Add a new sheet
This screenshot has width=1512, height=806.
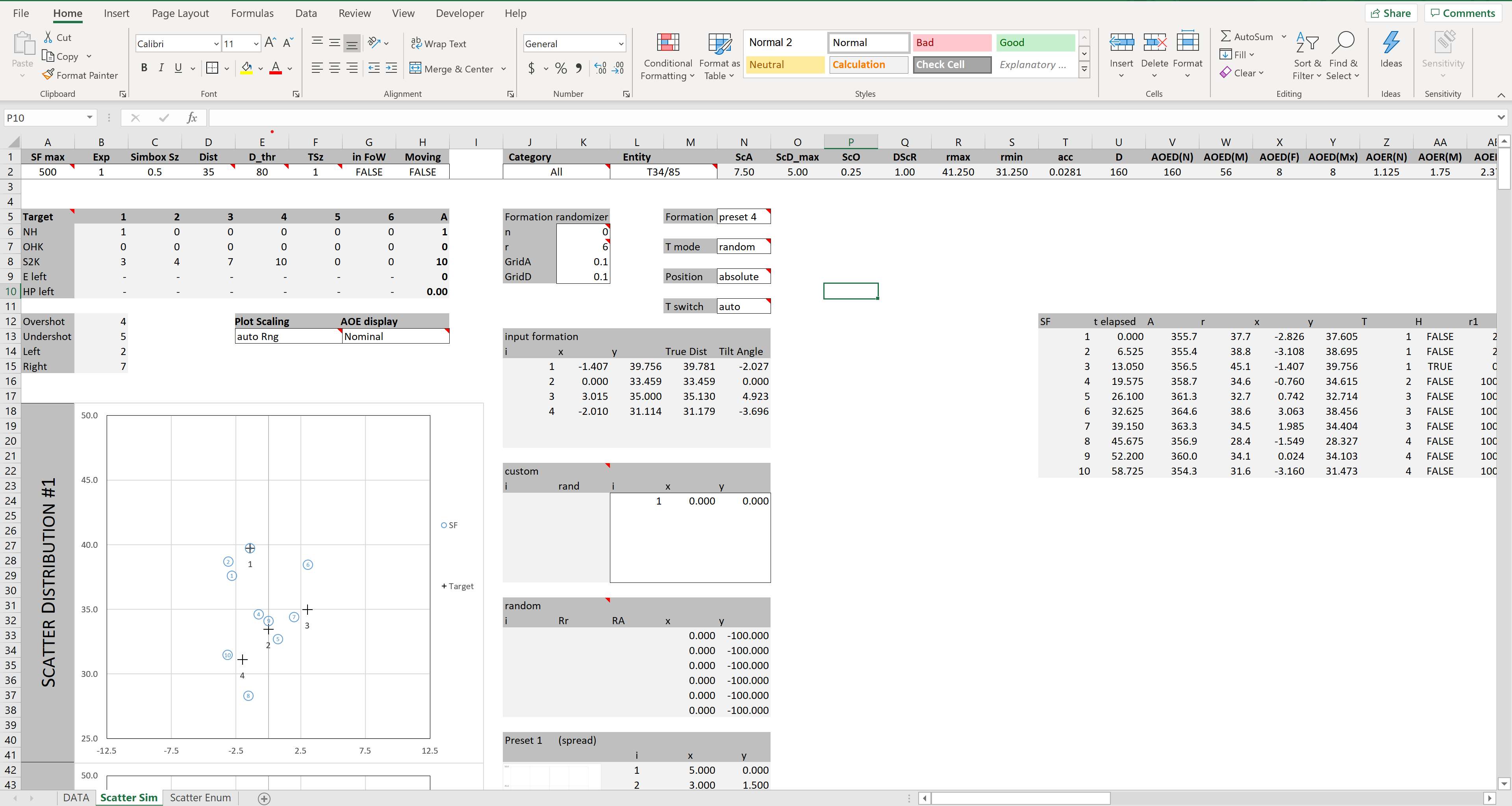click(264, 799)
